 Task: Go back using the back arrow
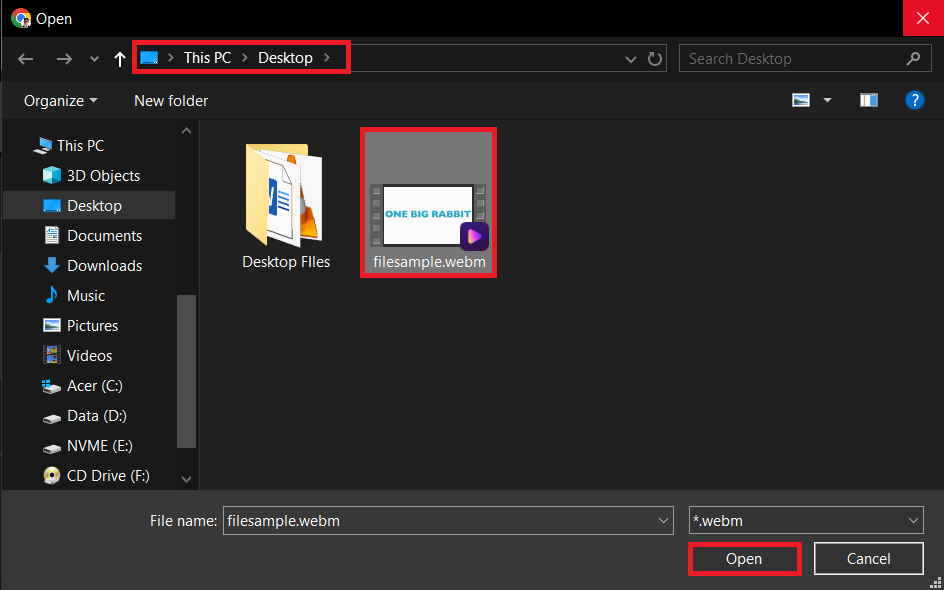[25, 58]
